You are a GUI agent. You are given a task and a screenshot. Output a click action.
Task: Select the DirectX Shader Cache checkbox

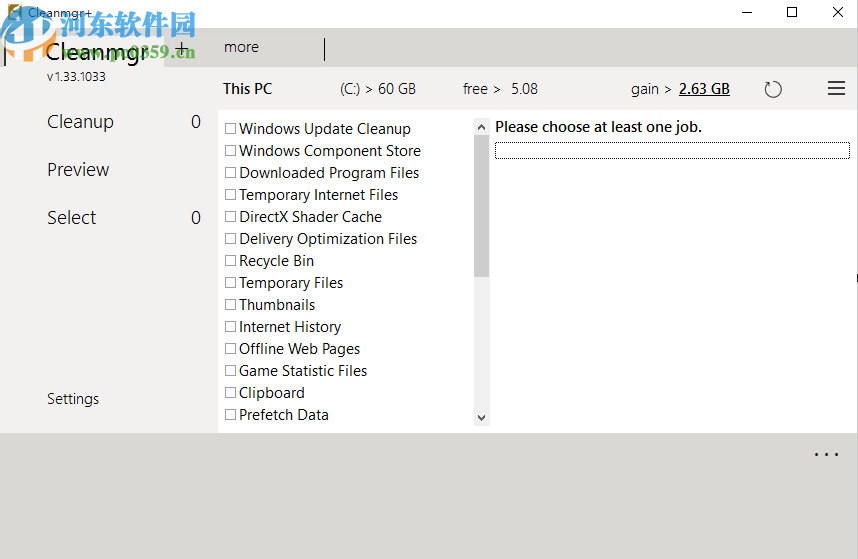point(231,217)
